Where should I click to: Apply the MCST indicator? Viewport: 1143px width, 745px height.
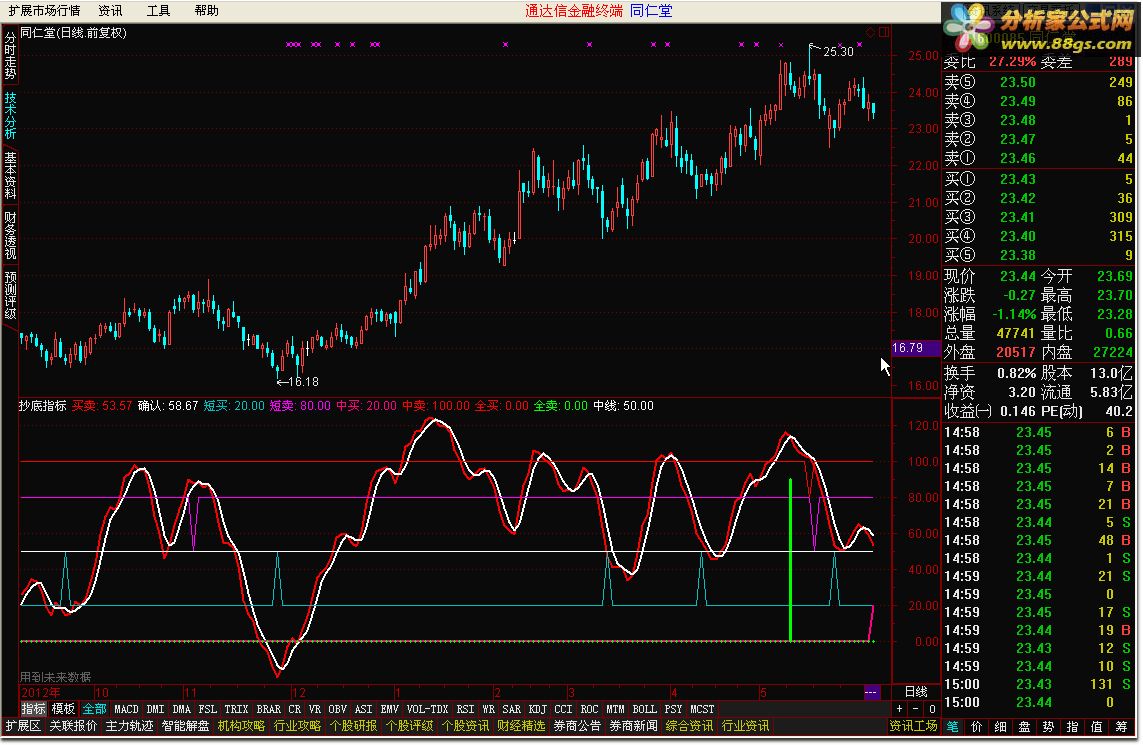coord(702,709)
